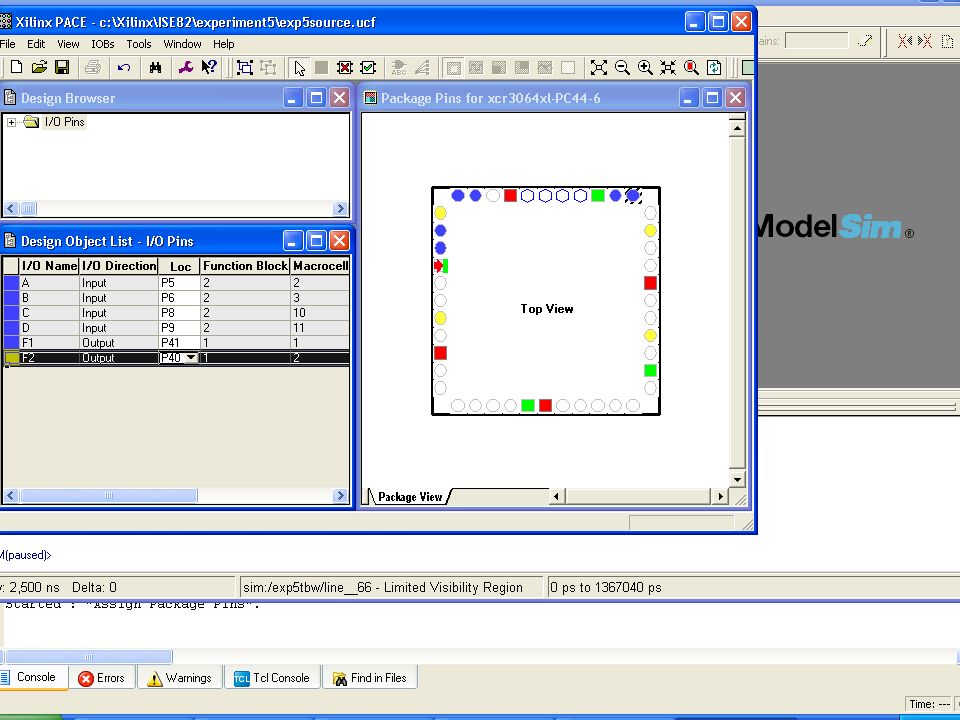Click the Loc column header
Viewport: 960px width, 720px height.
coord(179,266)
